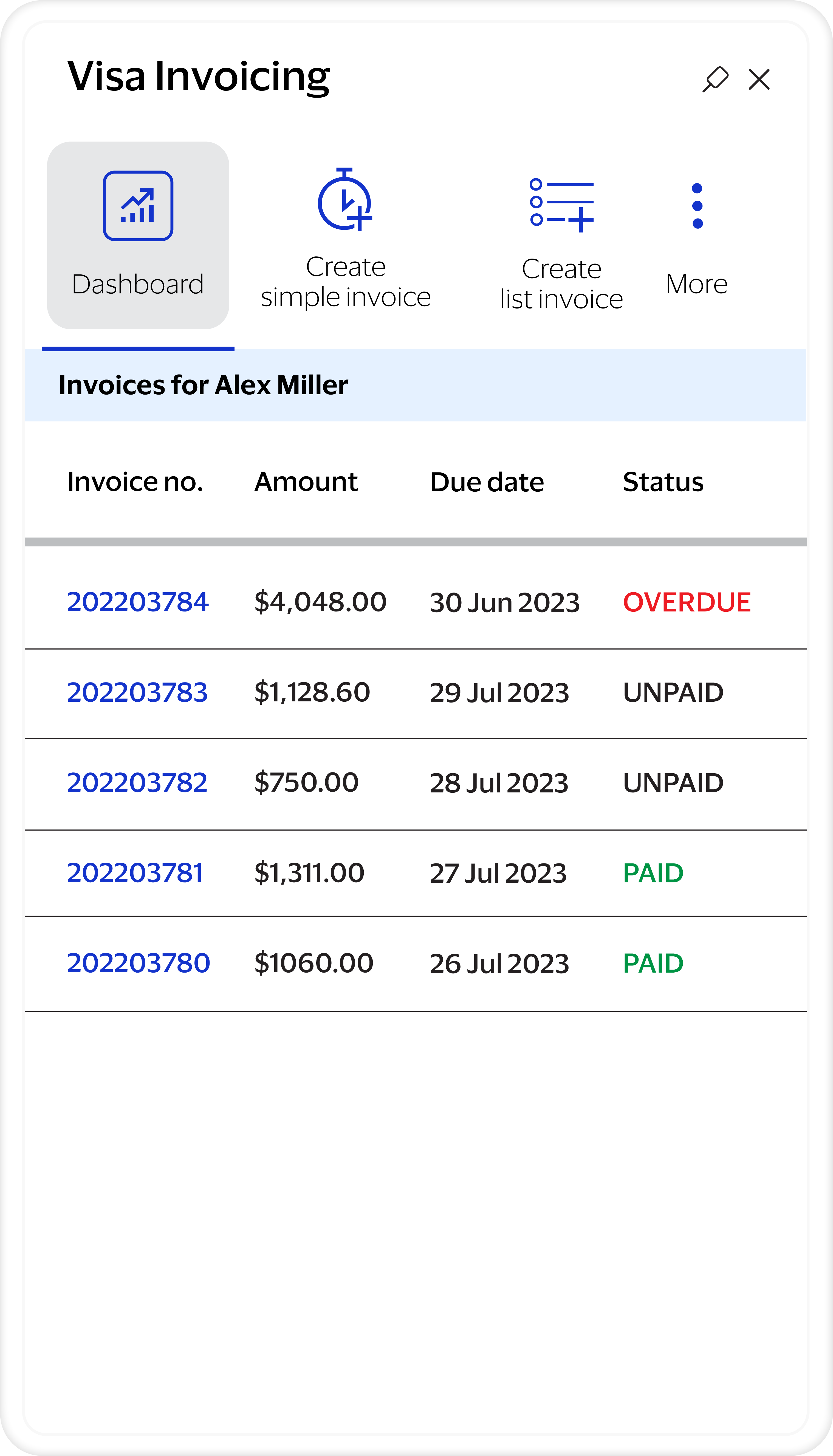Click the create simple invoice clock icon

345,200
